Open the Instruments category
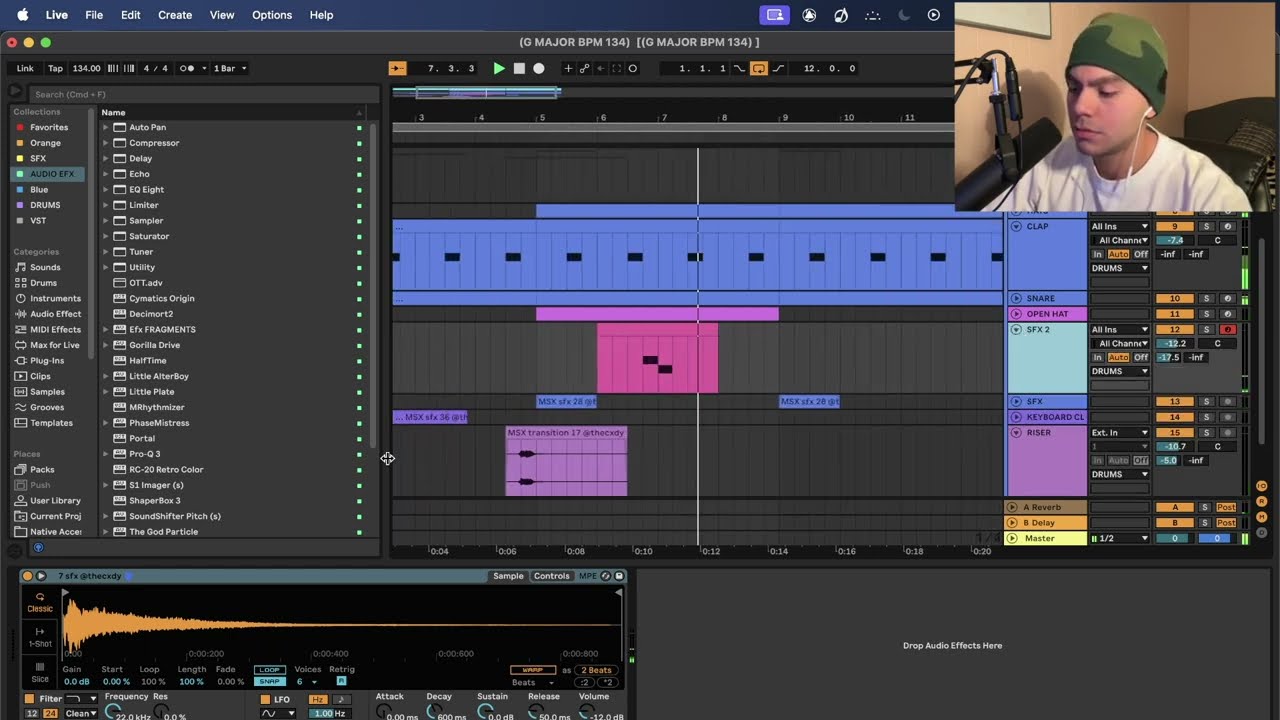Image resolution: width=1280 pixels, height=720 pixels. click(55, 298)
